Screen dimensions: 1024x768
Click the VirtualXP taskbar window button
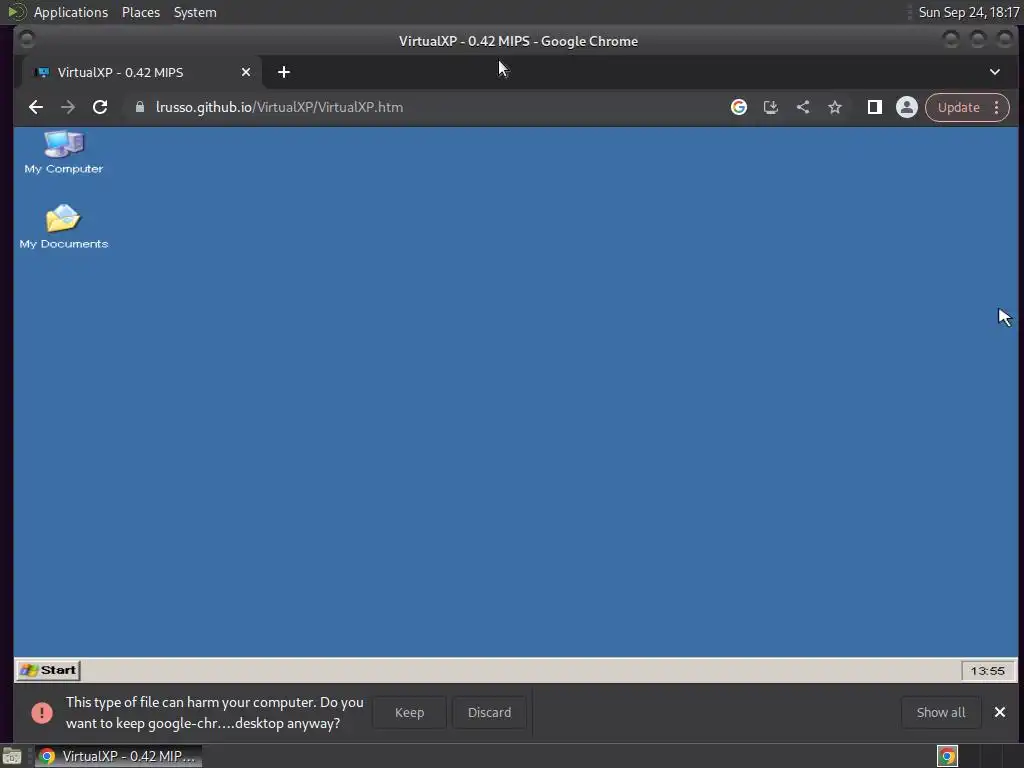click(x=118, y=756)
